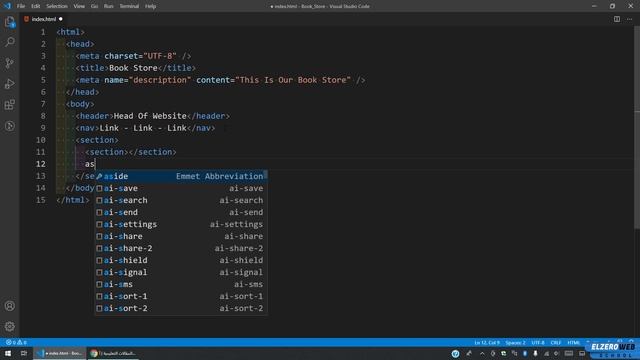Open the Extensions view

pos(10,104)
